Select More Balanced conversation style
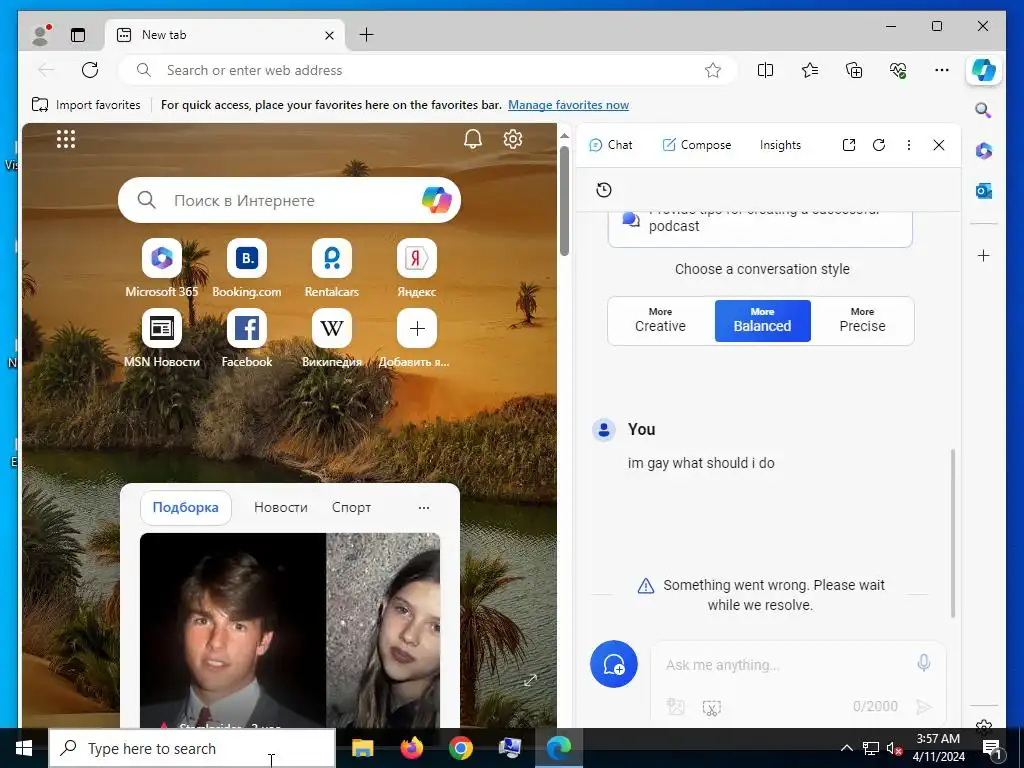 tap(762, 321)
